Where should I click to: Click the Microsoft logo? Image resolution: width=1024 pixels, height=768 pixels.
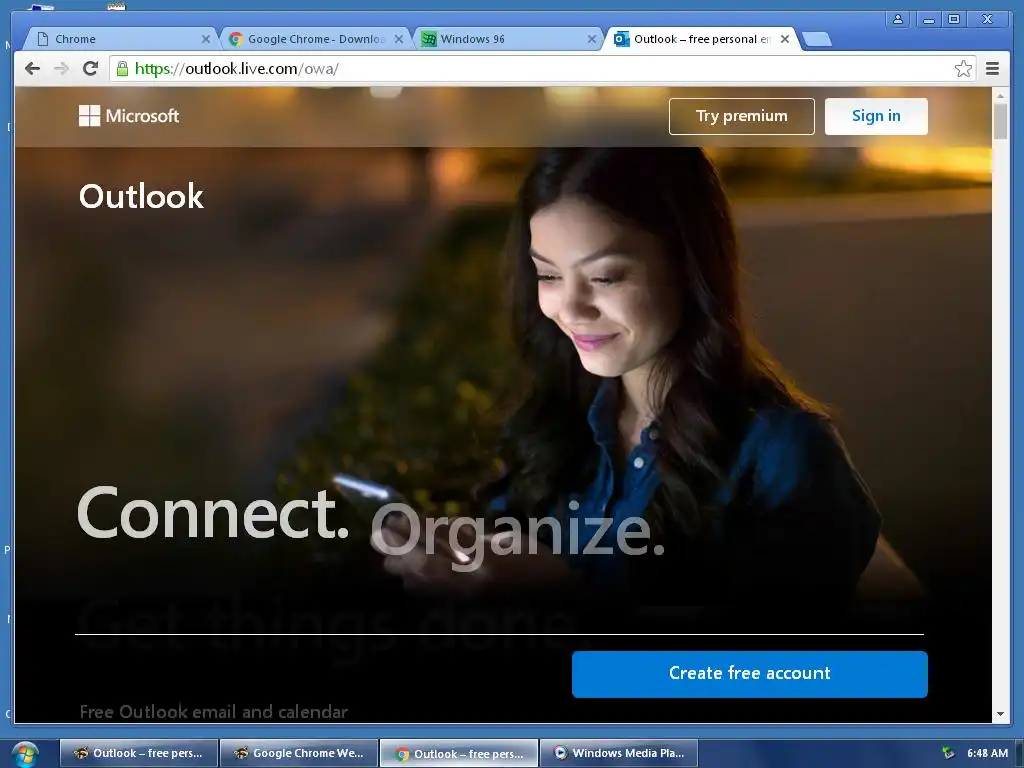click(x=129, y=116)
